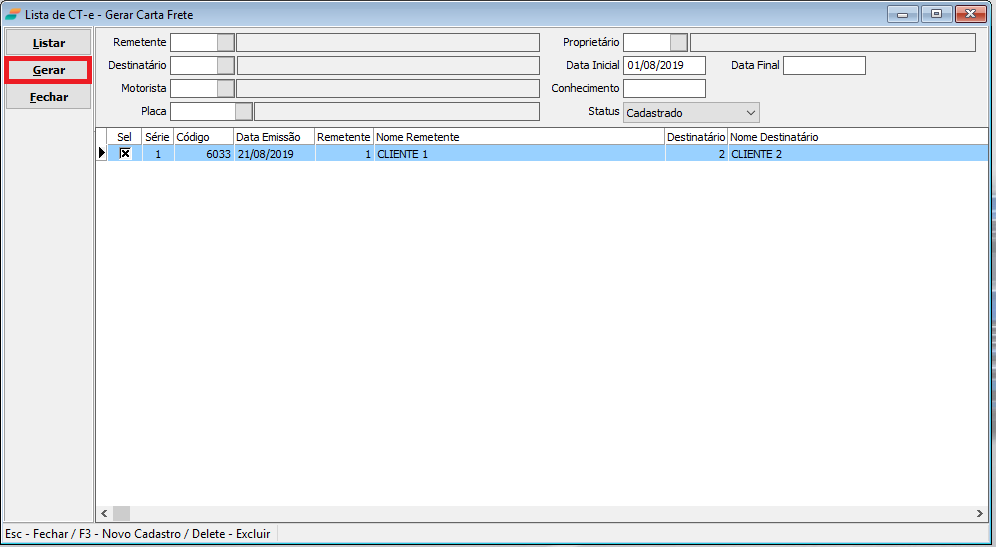The image size is (996, 547).
Task: Maximize the Lista de CT-e window
Action: 937,14
